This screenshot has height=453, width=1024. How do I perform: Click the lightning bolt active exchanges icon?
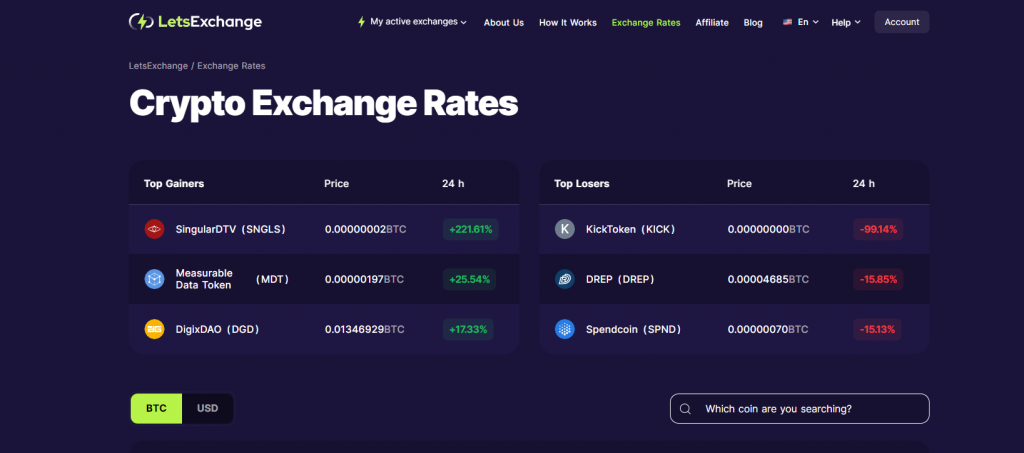361,22
